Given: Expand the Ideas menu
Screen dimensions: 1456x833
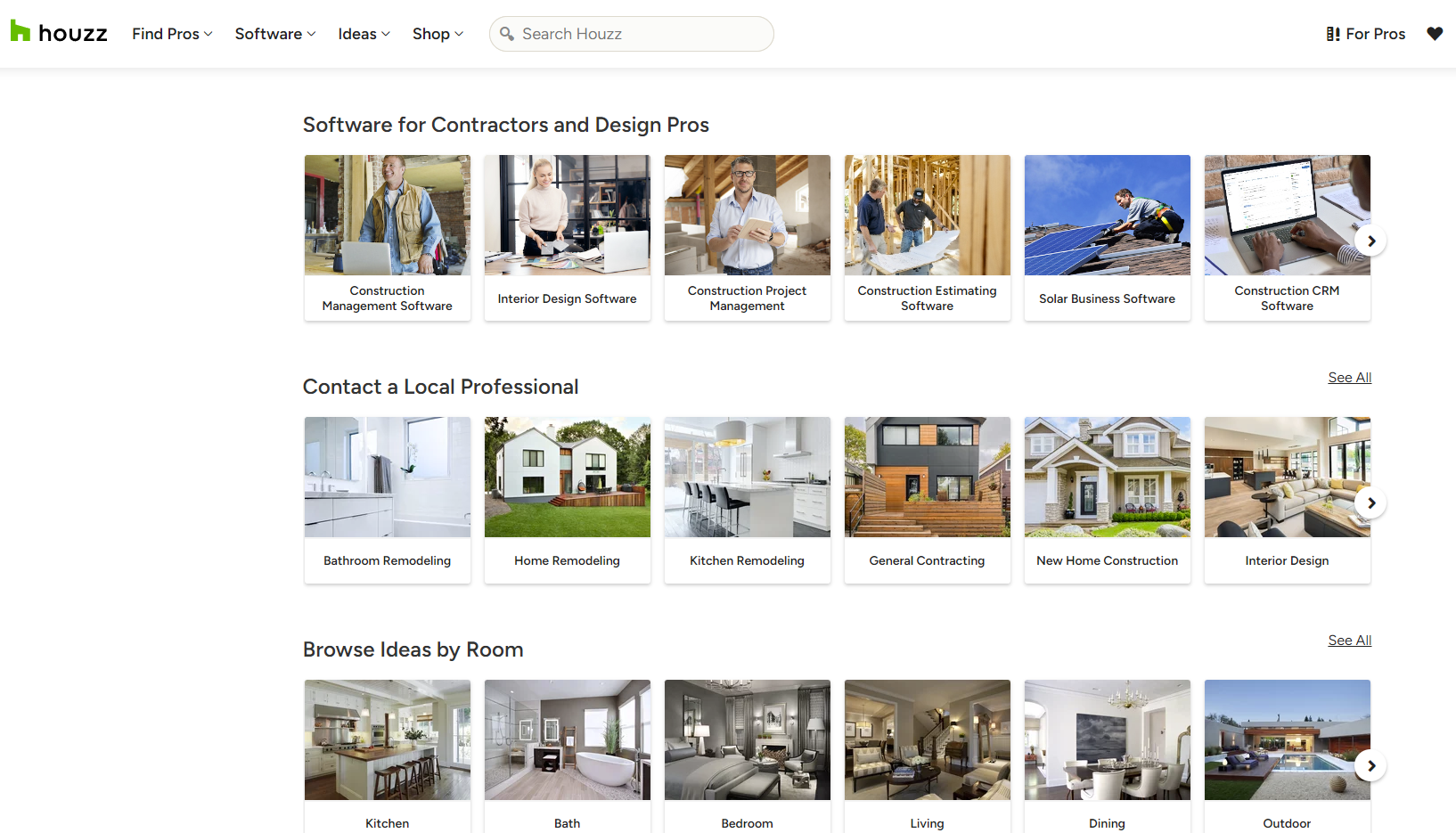Looking at the screenshot, I should pos(364,34).
